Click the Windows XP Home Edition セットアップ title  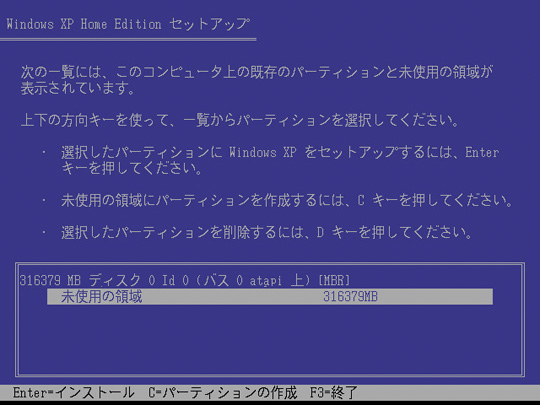tap(128, 24)
